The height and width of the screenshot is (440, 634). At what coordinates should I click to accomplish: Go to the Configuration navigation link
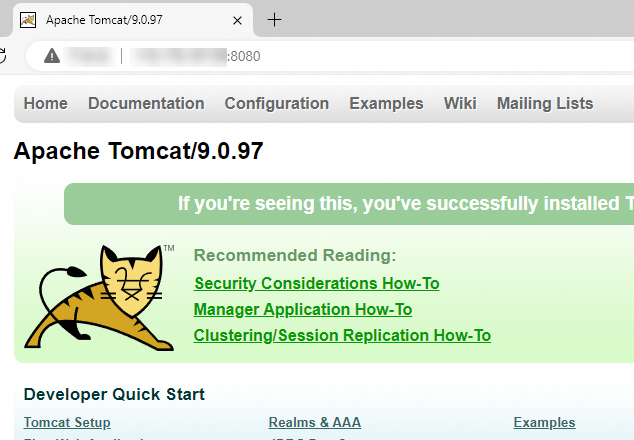pyautogui.click(x=276, y=104)
